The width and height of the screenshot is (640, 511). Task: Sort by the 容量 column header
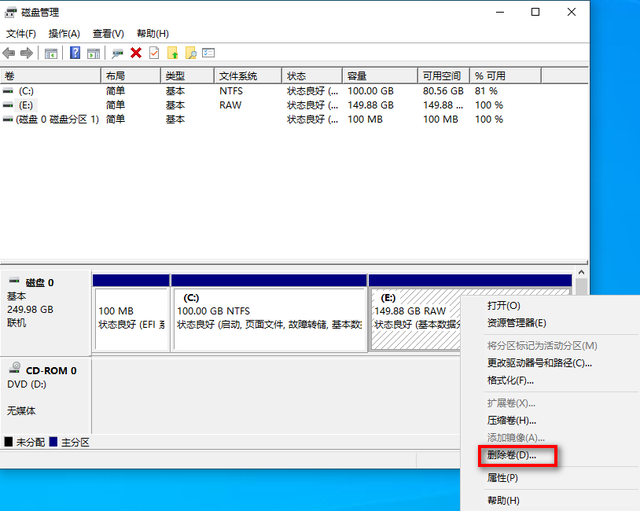(x=380, y=76)
